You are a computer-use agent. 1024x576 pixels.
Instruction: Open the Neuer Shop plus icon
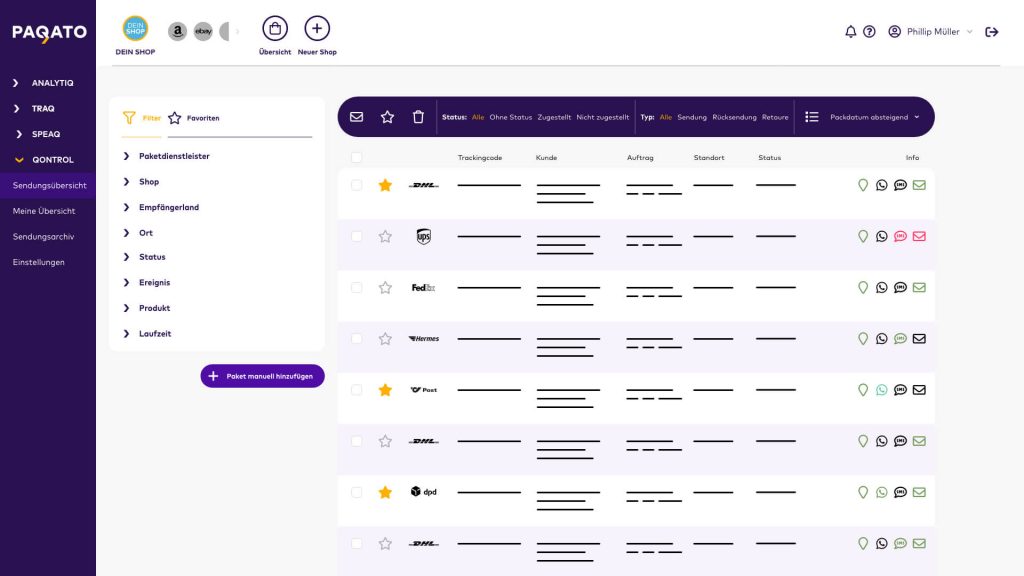tap(317, 28)
